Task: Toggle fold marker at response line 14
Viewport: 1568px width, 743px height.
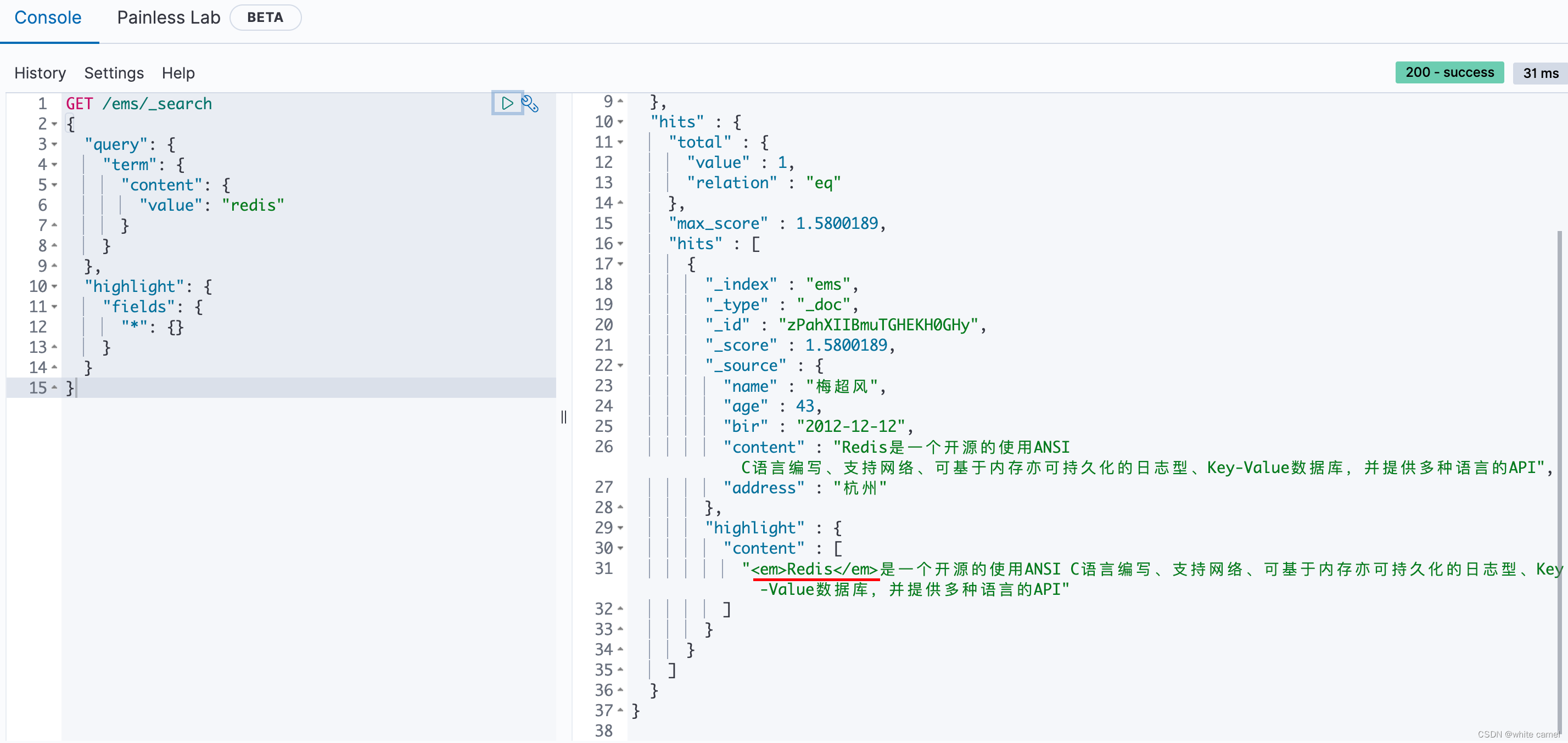Action: 620,202
